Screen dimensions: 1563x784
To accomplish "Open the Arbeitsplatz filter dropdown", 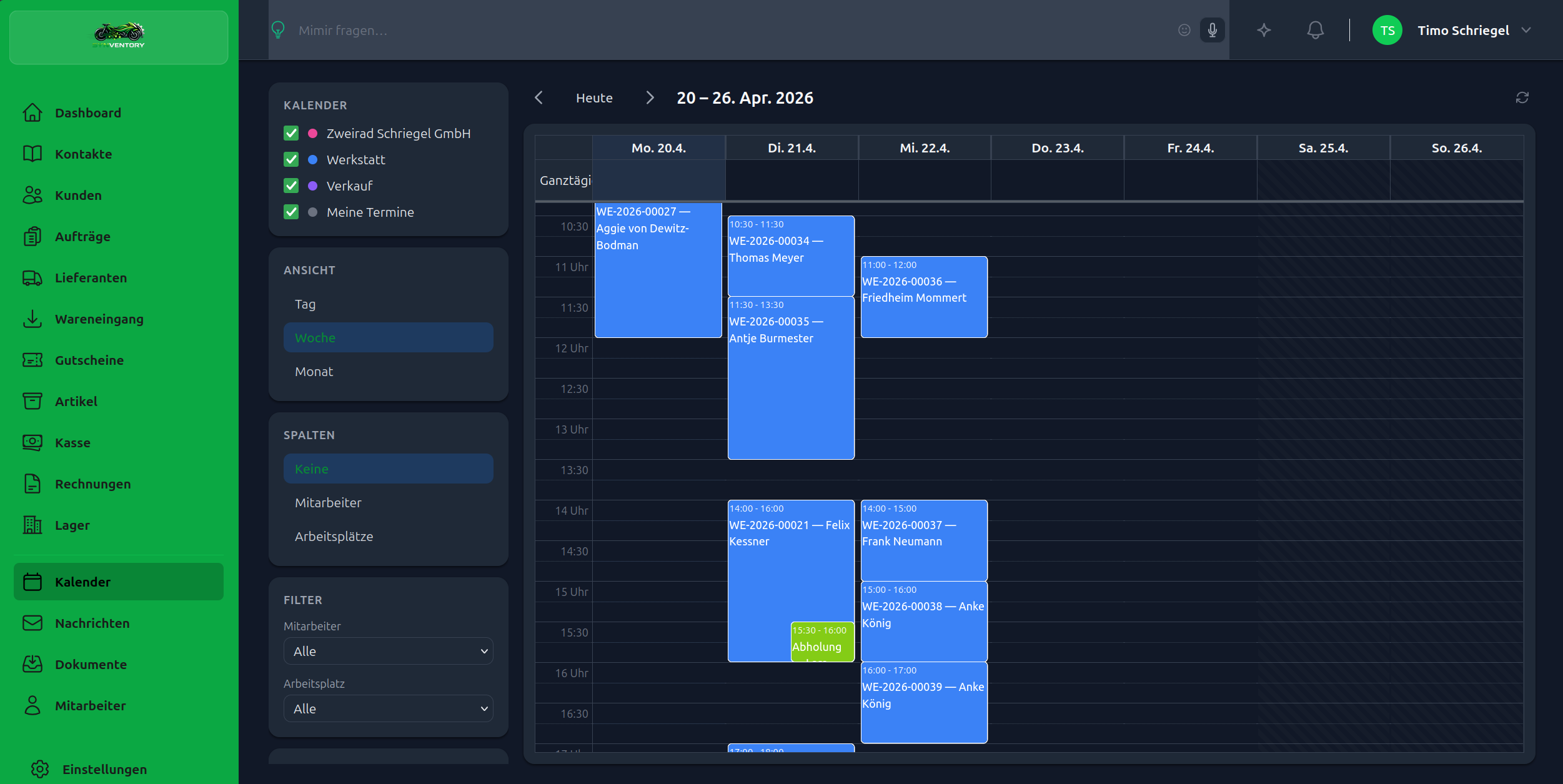I will [388, 708].
